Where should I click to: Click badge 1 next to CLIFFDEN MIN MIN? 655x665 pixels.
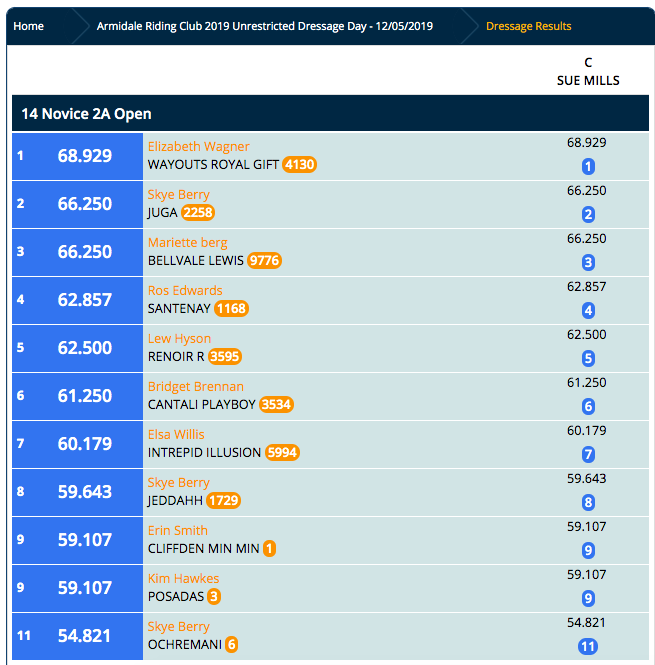point(269,548)
